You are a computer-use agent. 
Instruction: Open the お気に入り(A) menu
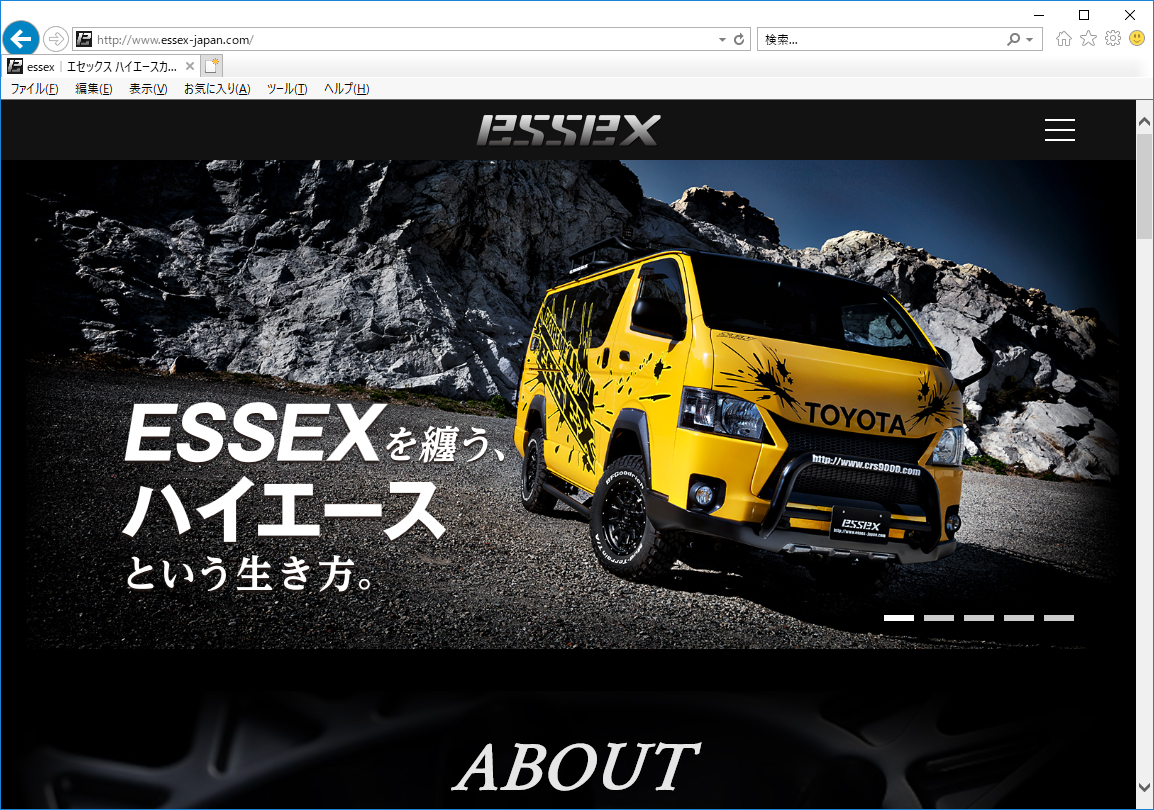tap(217, 89)
